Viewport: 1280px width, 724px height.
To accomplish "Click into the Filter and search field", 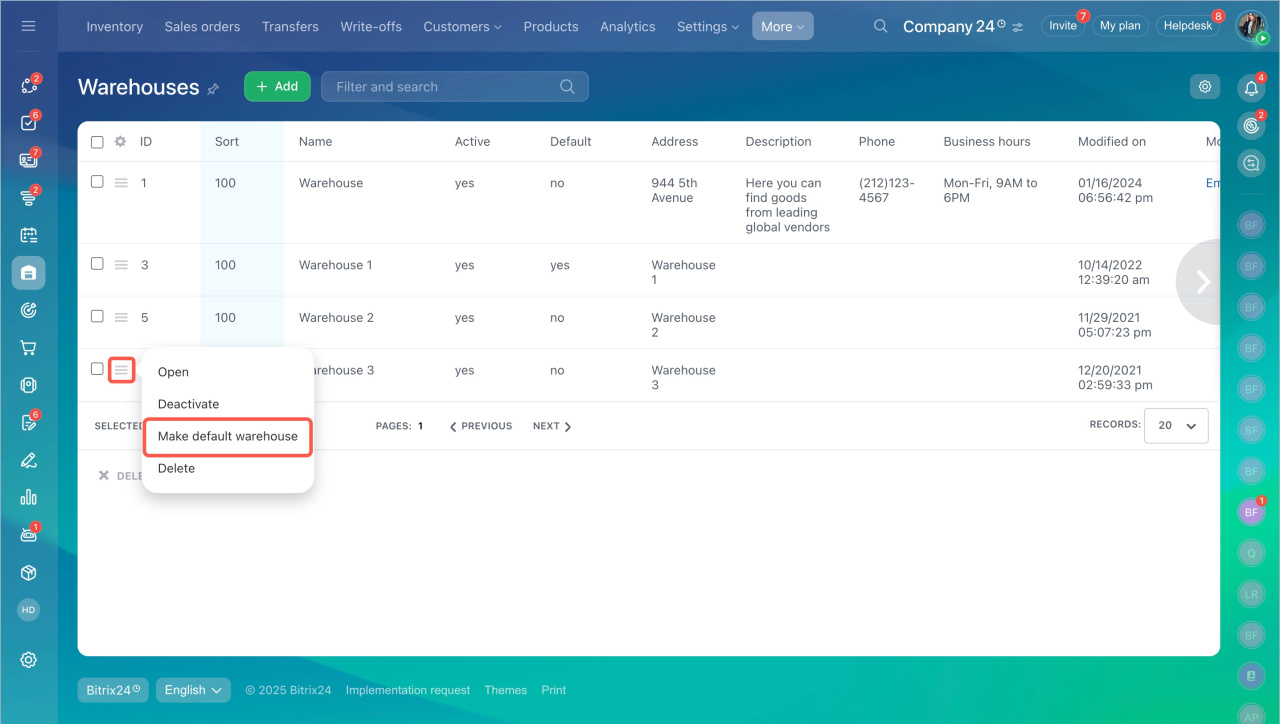I will click(x=455, y=87).
